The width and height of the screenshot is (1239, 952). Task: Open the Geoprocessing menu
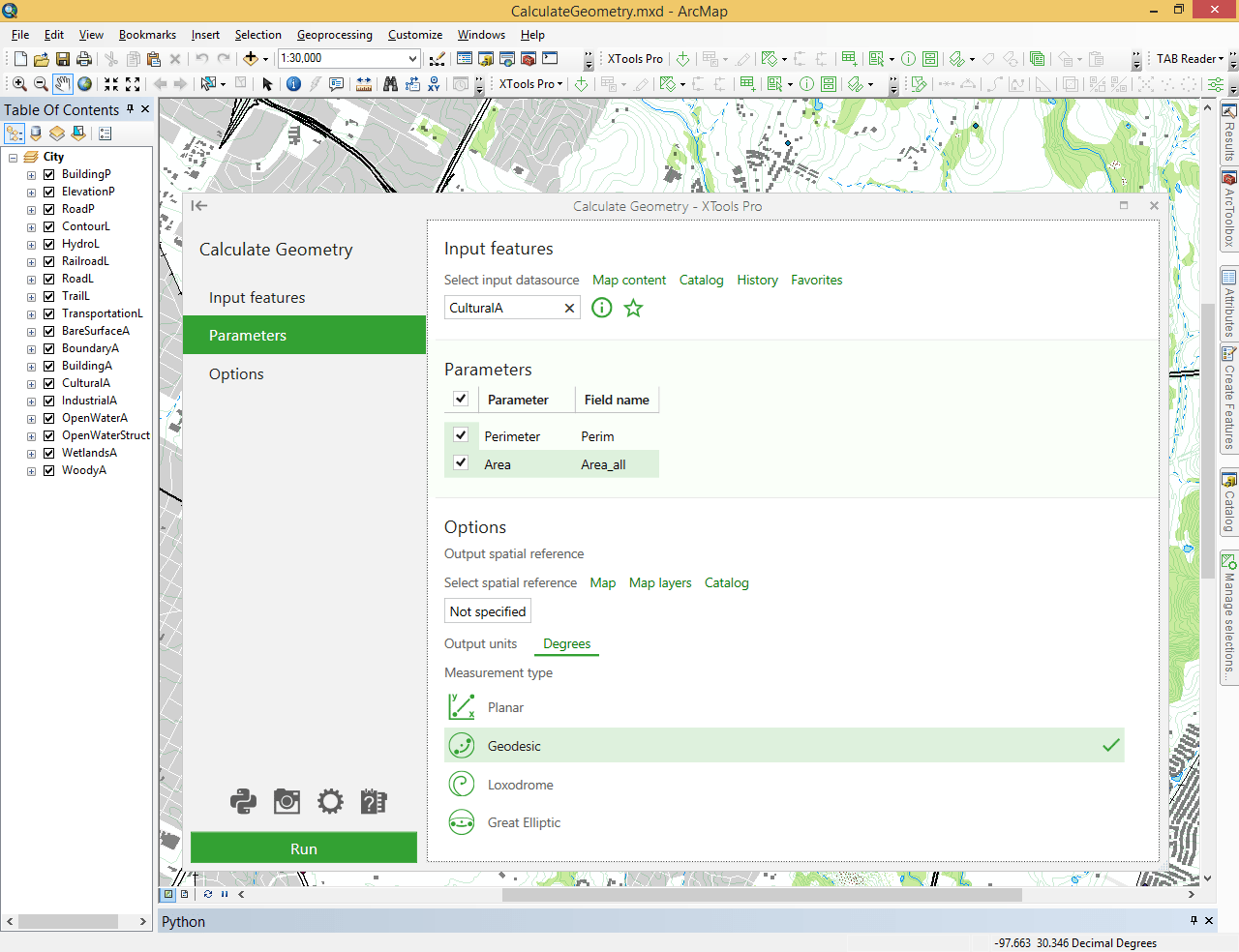point(334,35)
